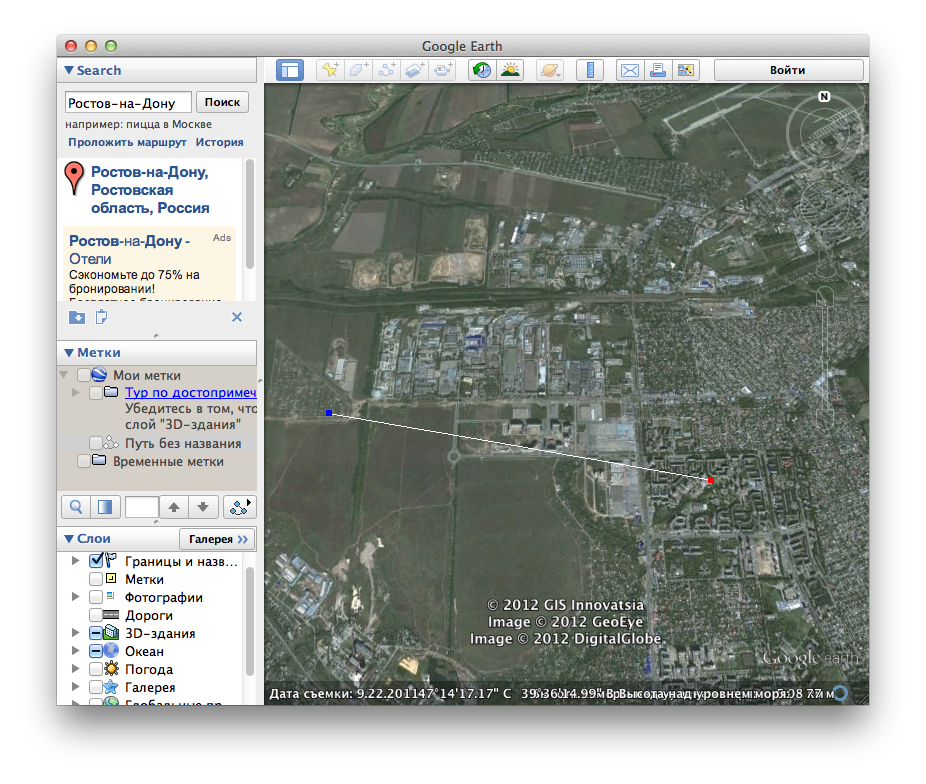The image size is (926, 784).
Task: Clear search results with the blue X
Action: 237,317
